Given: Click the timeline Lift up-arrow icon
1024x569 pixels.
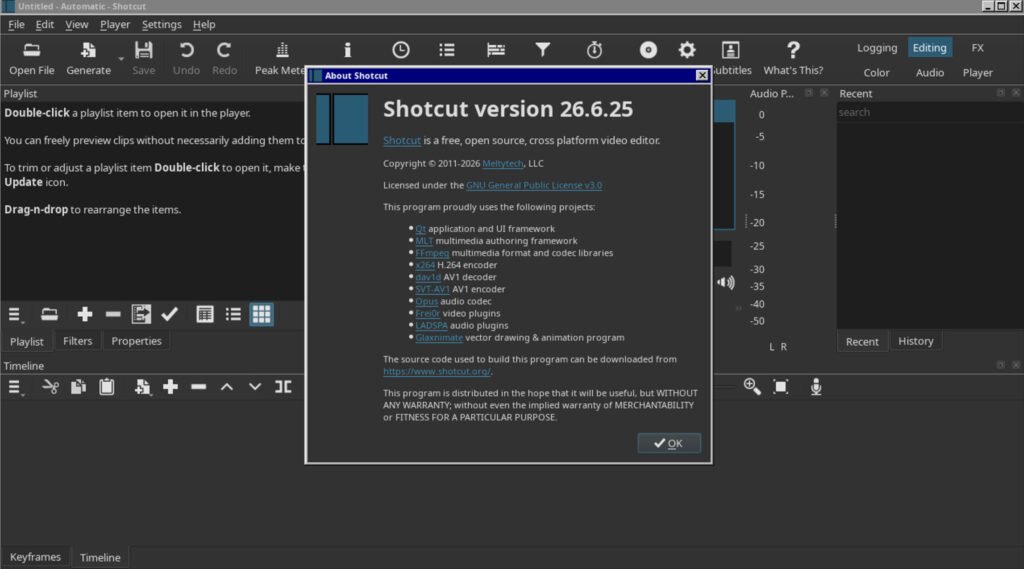Looking at the screenshot, I should coord(227,387).
